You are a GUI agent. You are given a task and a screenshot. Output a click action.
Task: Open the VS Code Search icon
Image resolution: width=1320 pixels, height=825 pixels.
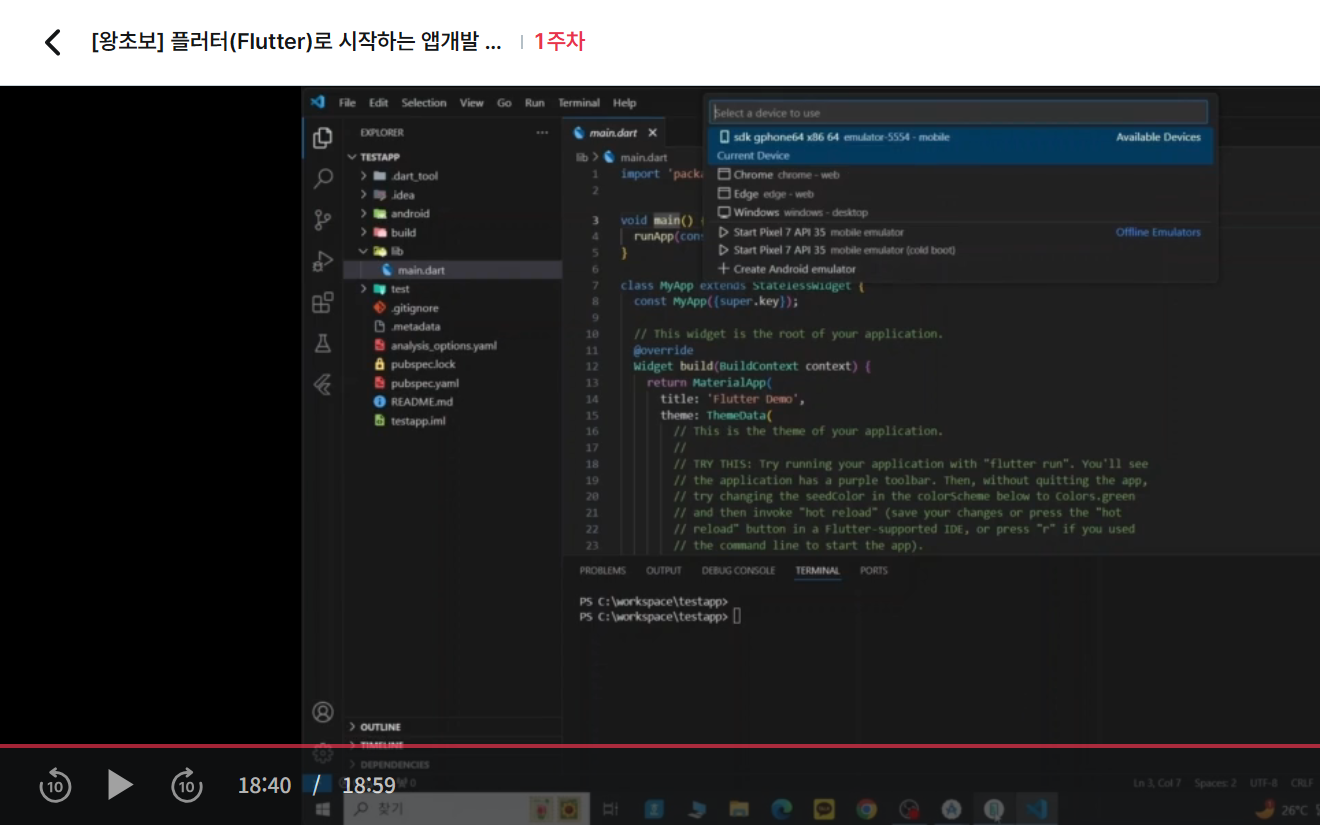point(322,179)
